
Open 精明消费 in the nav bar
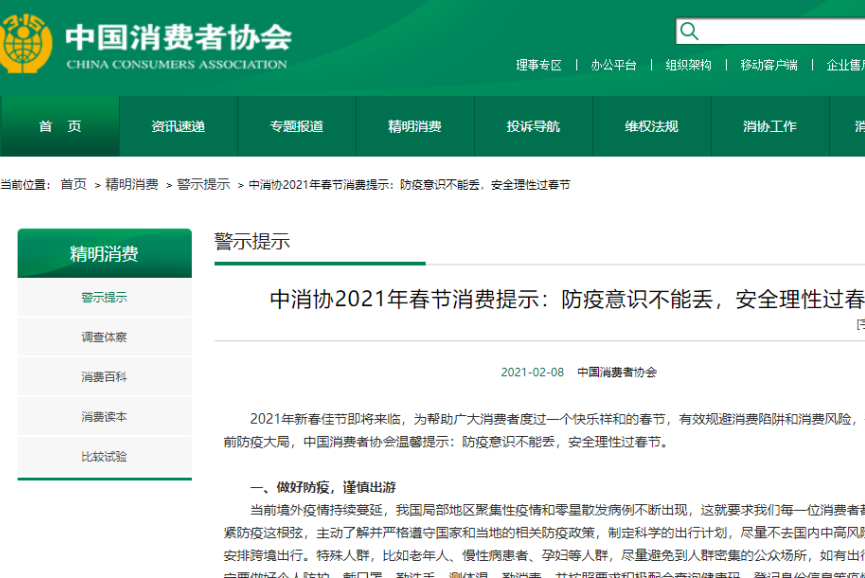[414, 127]
